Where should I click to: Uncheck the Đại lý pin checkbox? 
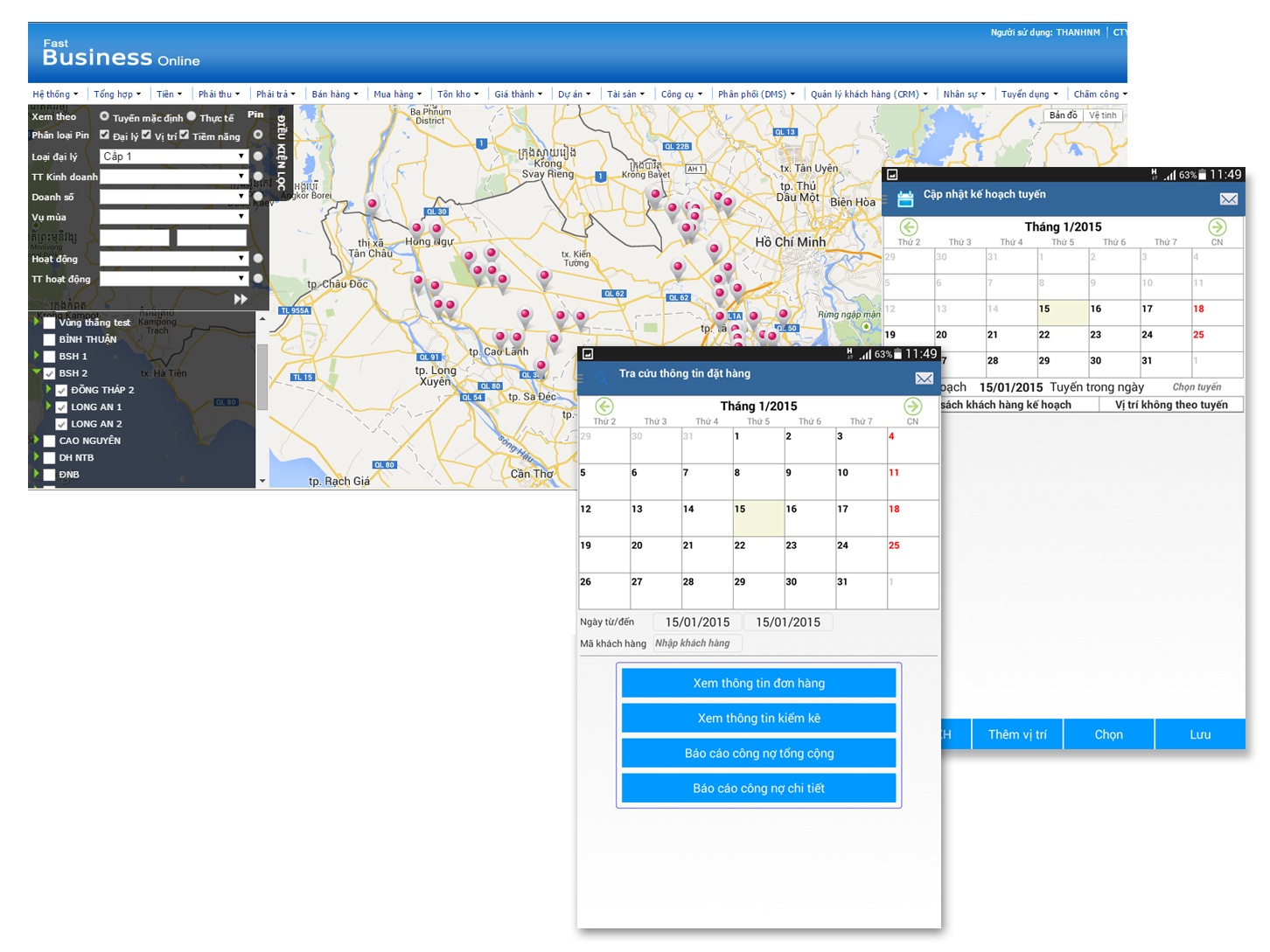(x=105, y=135)
